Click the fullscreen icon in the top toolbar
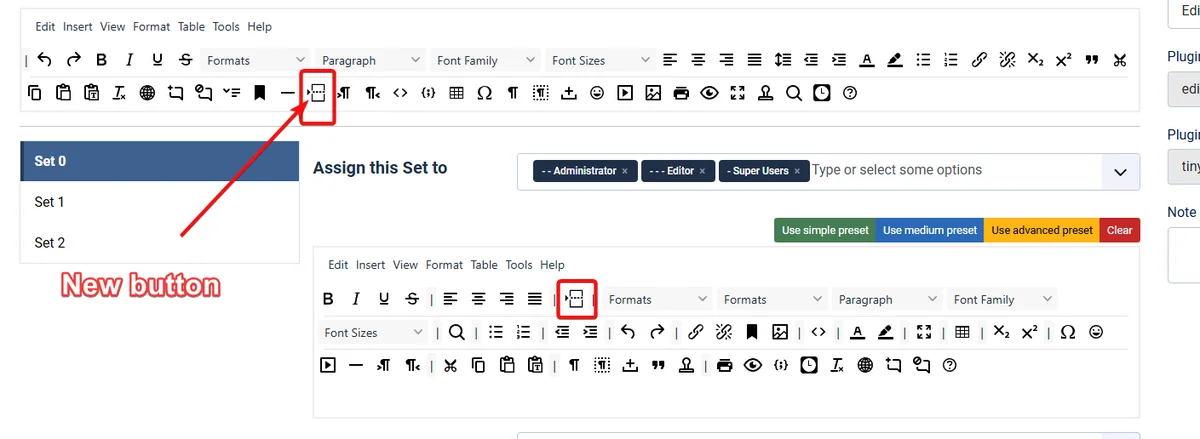1200x439 pixels. click(x=737, y=93)
